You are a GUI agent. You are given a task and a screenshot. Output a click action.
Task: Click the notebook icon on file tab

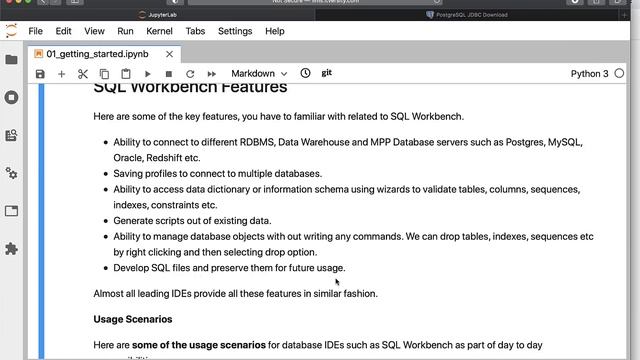point(39,54)
